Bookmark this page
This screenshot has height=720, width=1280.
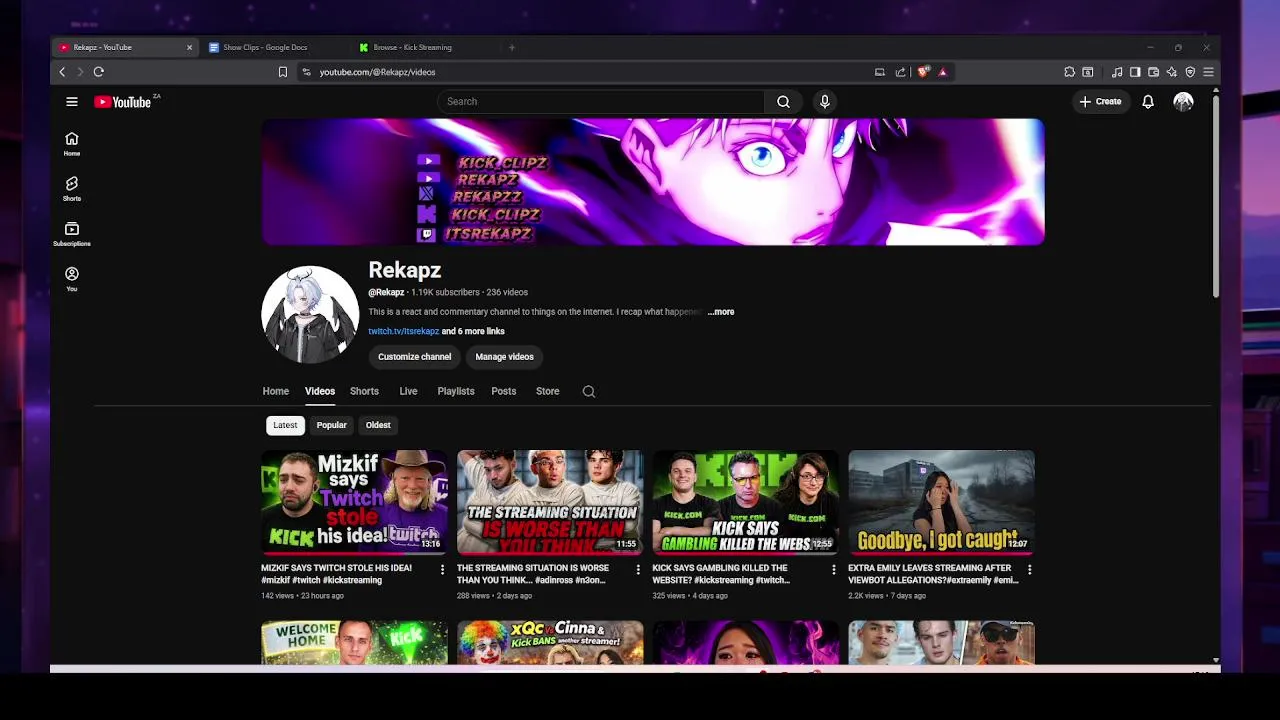pos(282,72)
